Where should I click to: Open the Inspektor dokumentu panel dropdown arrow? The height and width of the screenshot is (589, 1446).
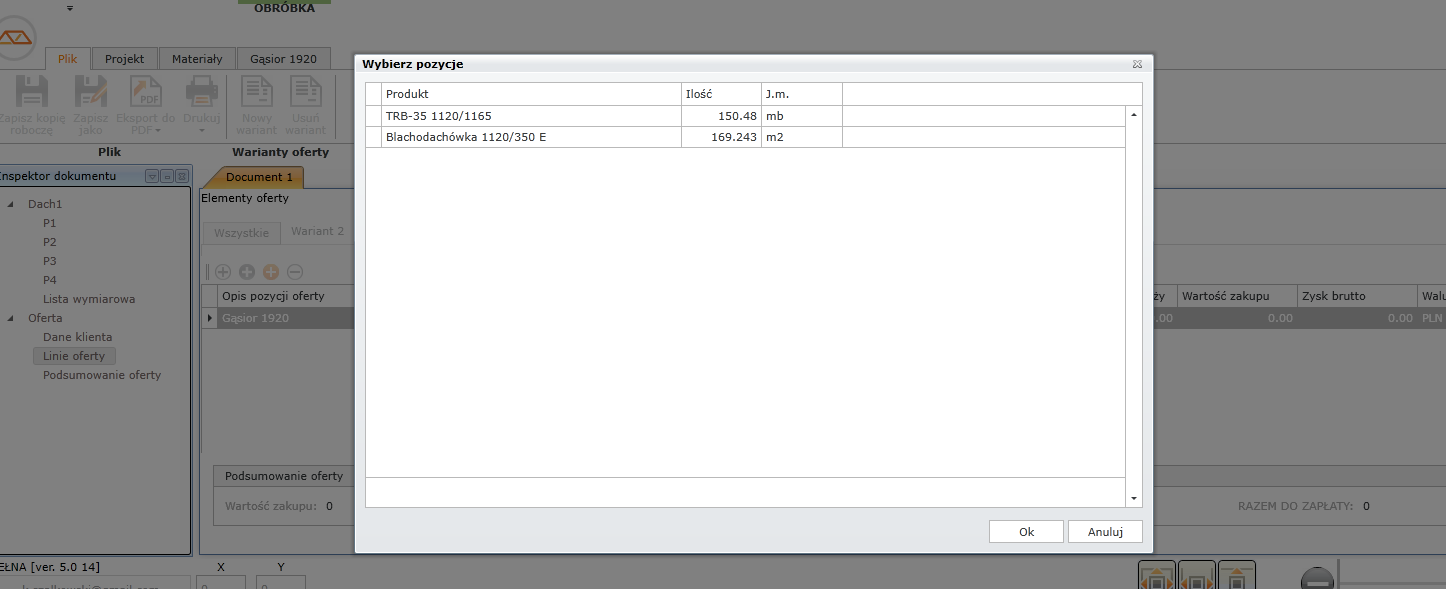(152, 176)
